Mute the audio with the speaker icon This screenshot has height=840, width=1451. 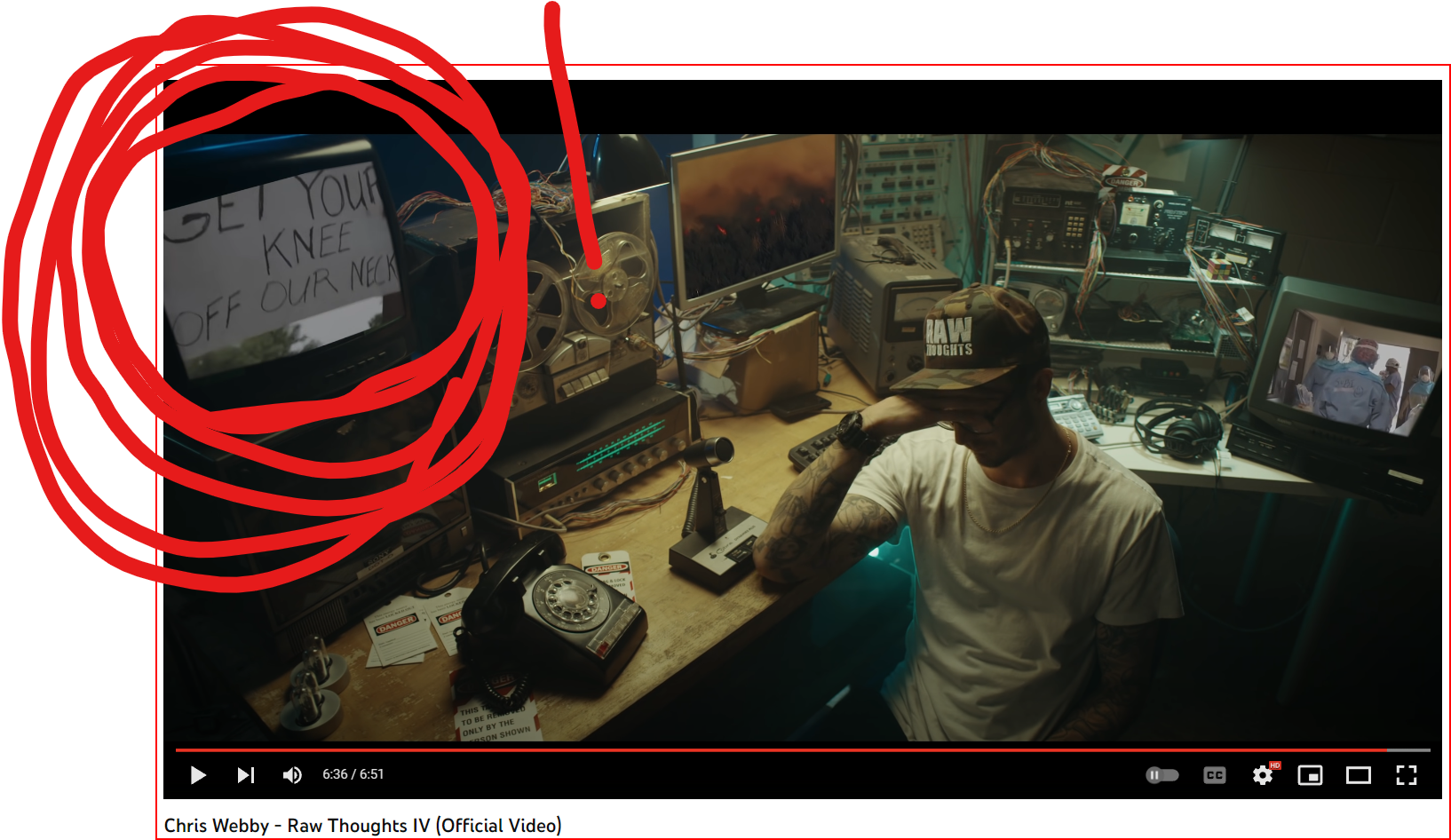tap(292, 775)
